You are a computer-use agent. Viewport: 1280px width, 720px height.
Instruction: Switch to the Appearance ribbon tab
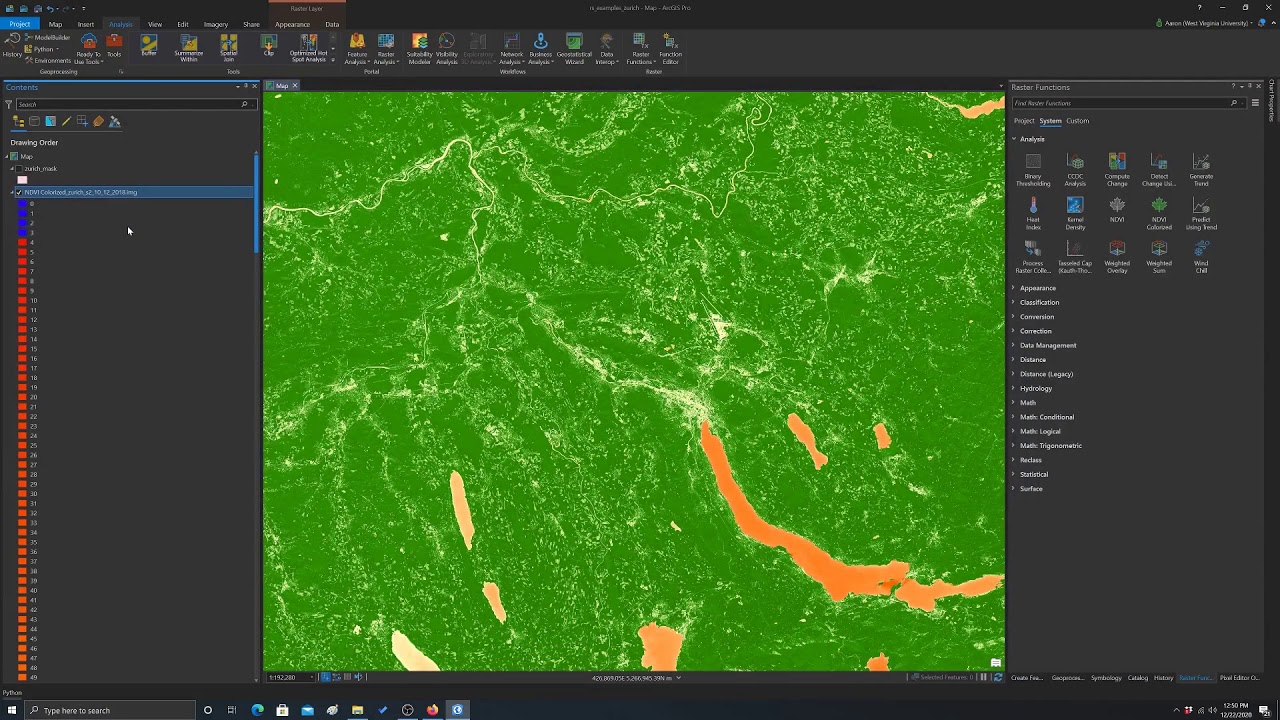292,24
